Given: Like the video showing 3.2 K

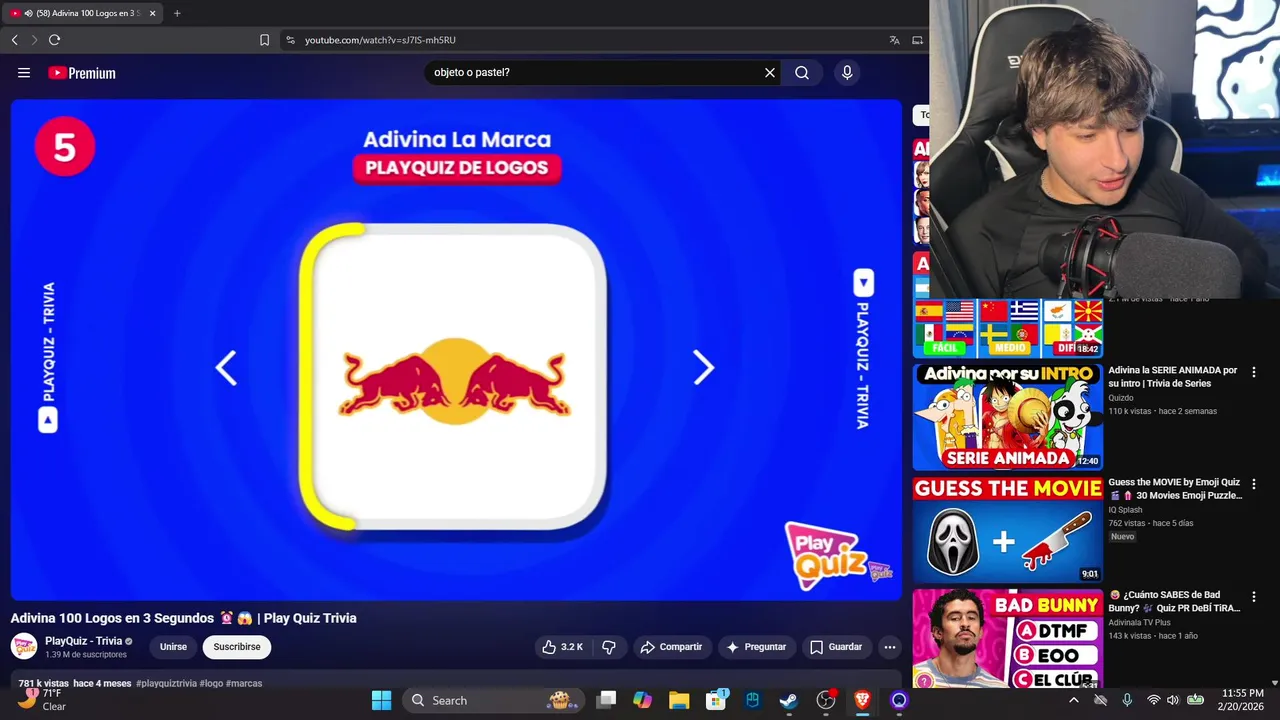Looking at the screenshot, I should pyautogui.click(x=562, y=647).
